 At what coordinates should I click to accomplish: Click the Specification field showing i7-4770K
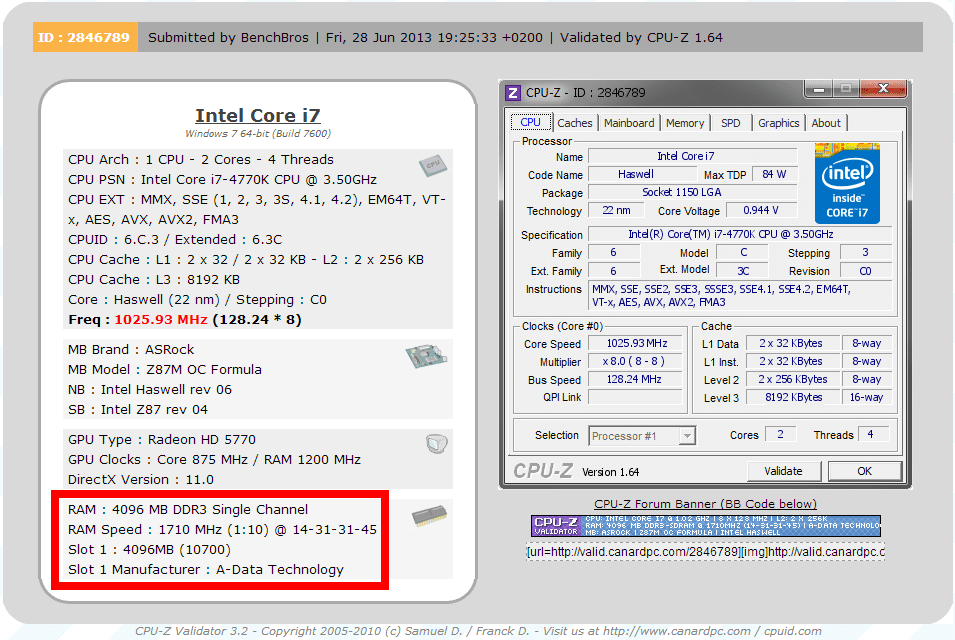(x=740, y=234)
